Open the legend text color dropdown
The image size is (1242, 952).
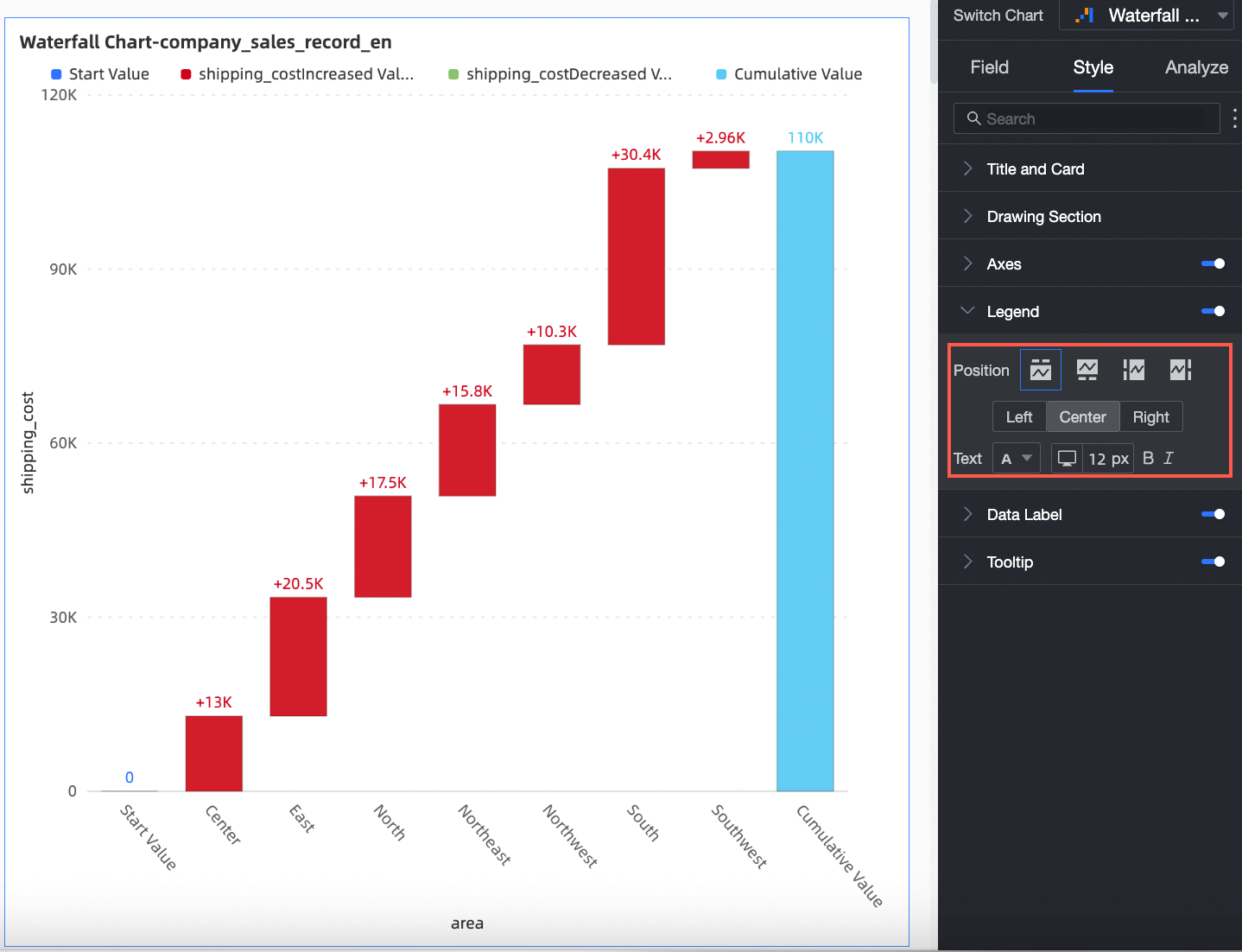click(x=1017, y=458)
